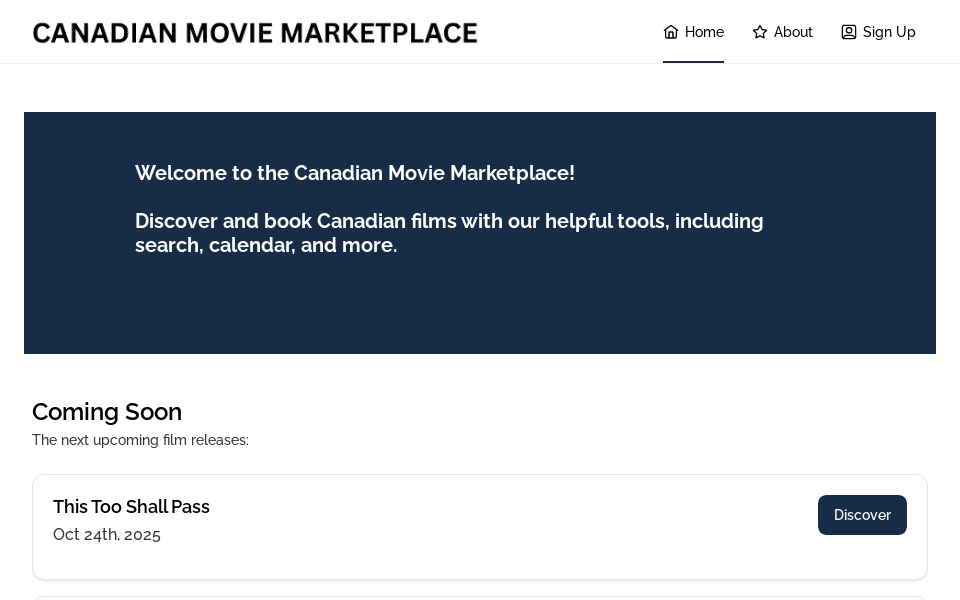
Task: Open the second film card below
Action: click(x=480, y=598)
